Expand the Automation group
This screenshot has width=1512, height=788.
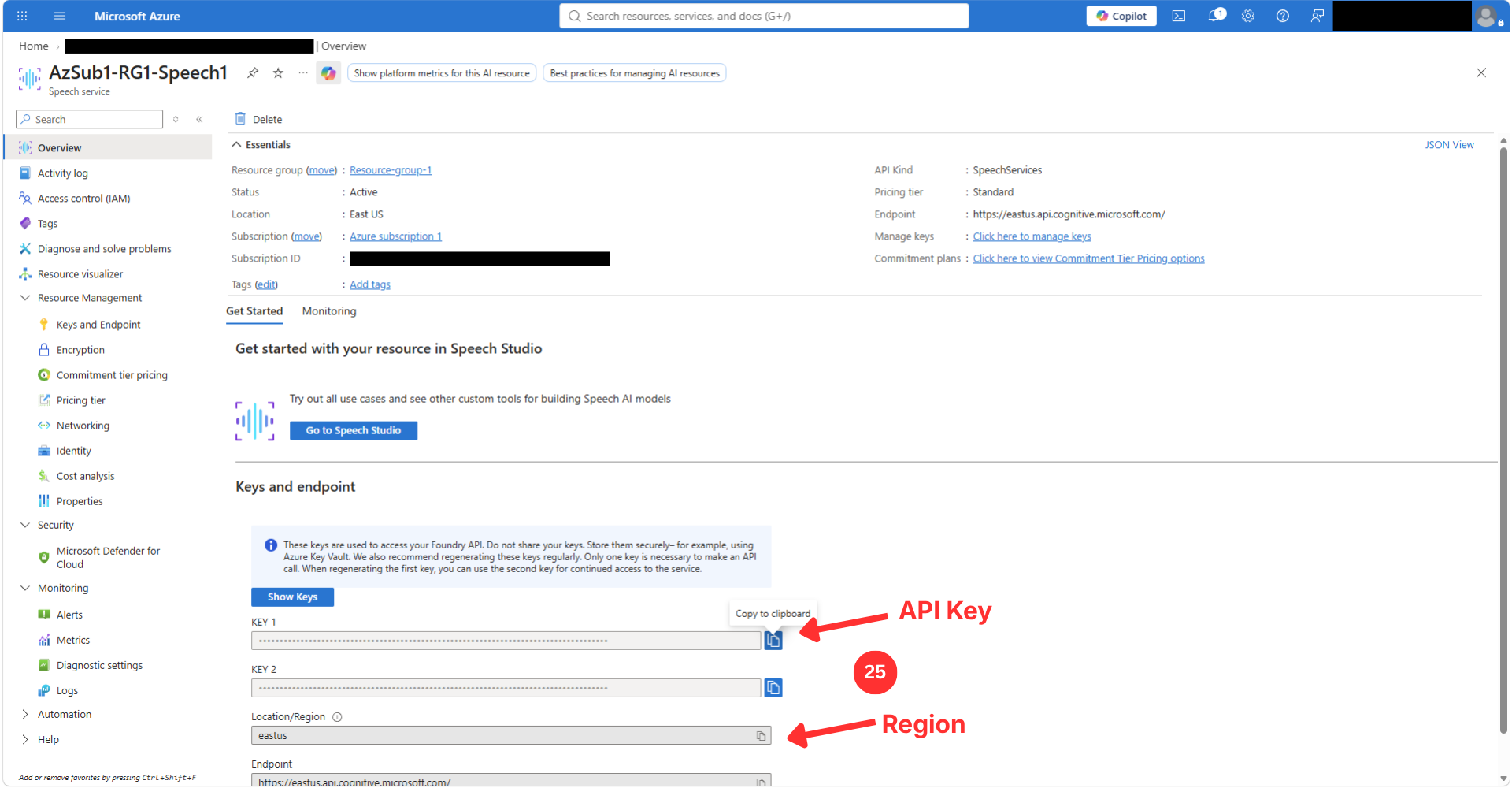(24, 715)
